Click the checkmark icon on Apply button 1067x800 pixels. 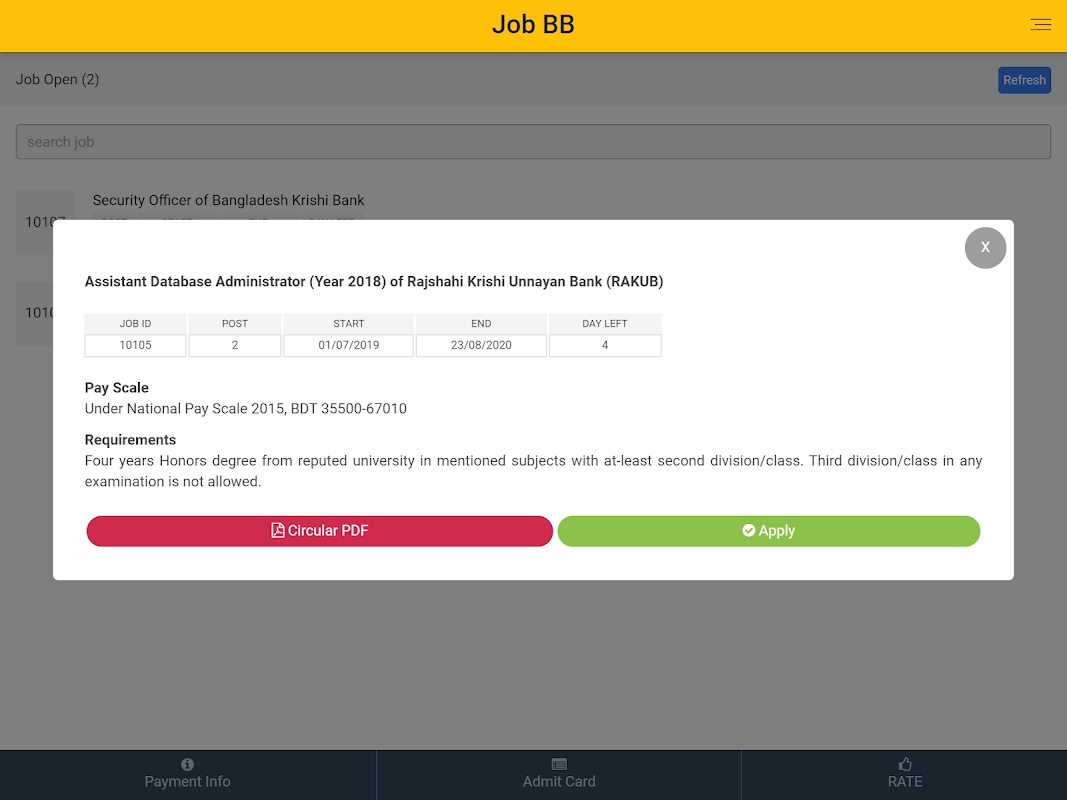[749, 530]
